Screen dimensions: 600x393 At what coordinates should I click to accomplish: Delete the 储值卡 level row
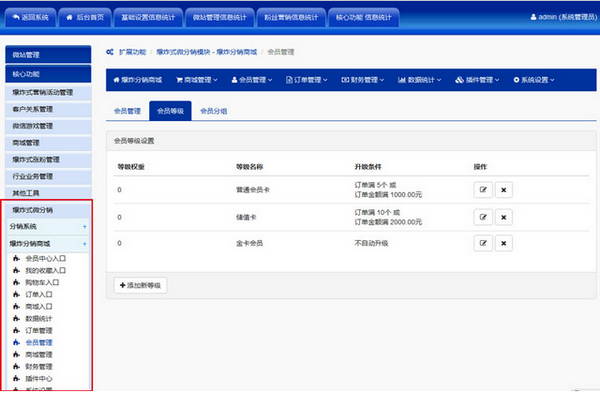click(x=504, y=217)
